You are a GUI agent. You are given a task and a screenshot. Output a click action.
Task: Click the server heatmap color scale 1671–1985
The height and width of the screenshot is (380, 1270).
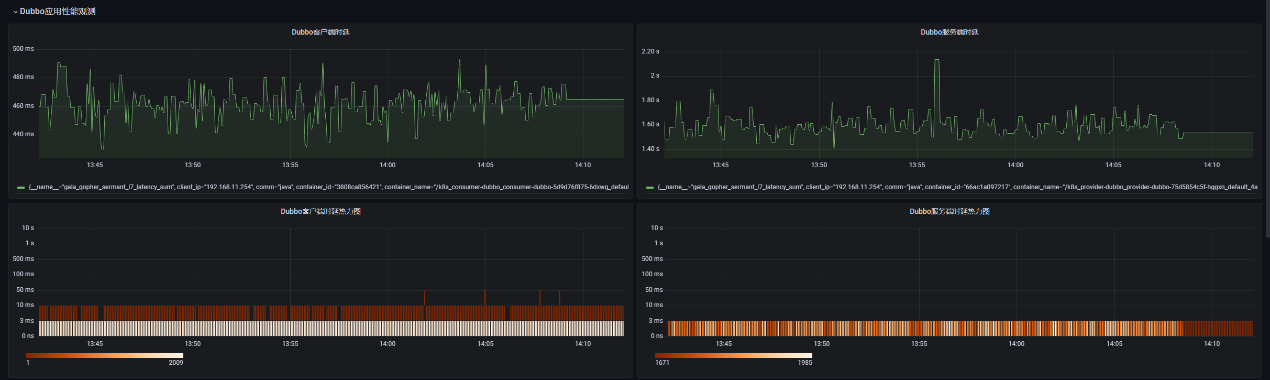tap(733, 355)
